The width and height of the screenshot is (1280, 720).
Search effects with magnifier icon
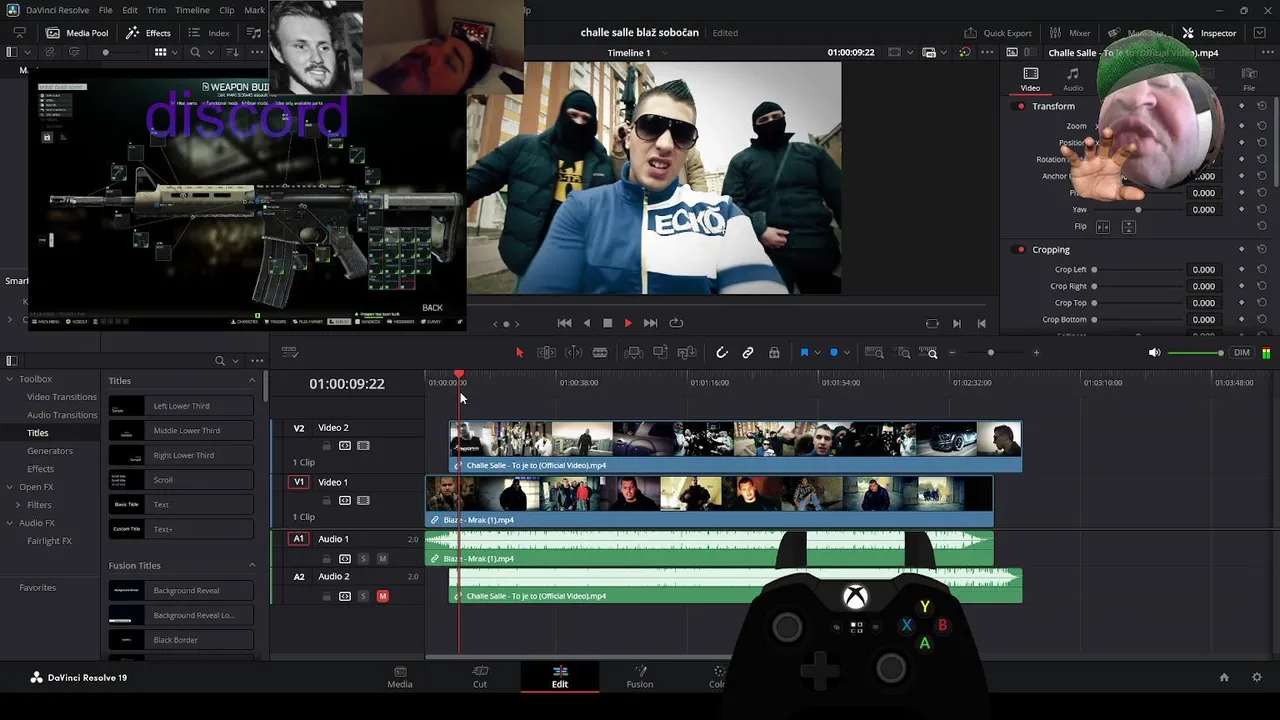click(x=220, y=361)
